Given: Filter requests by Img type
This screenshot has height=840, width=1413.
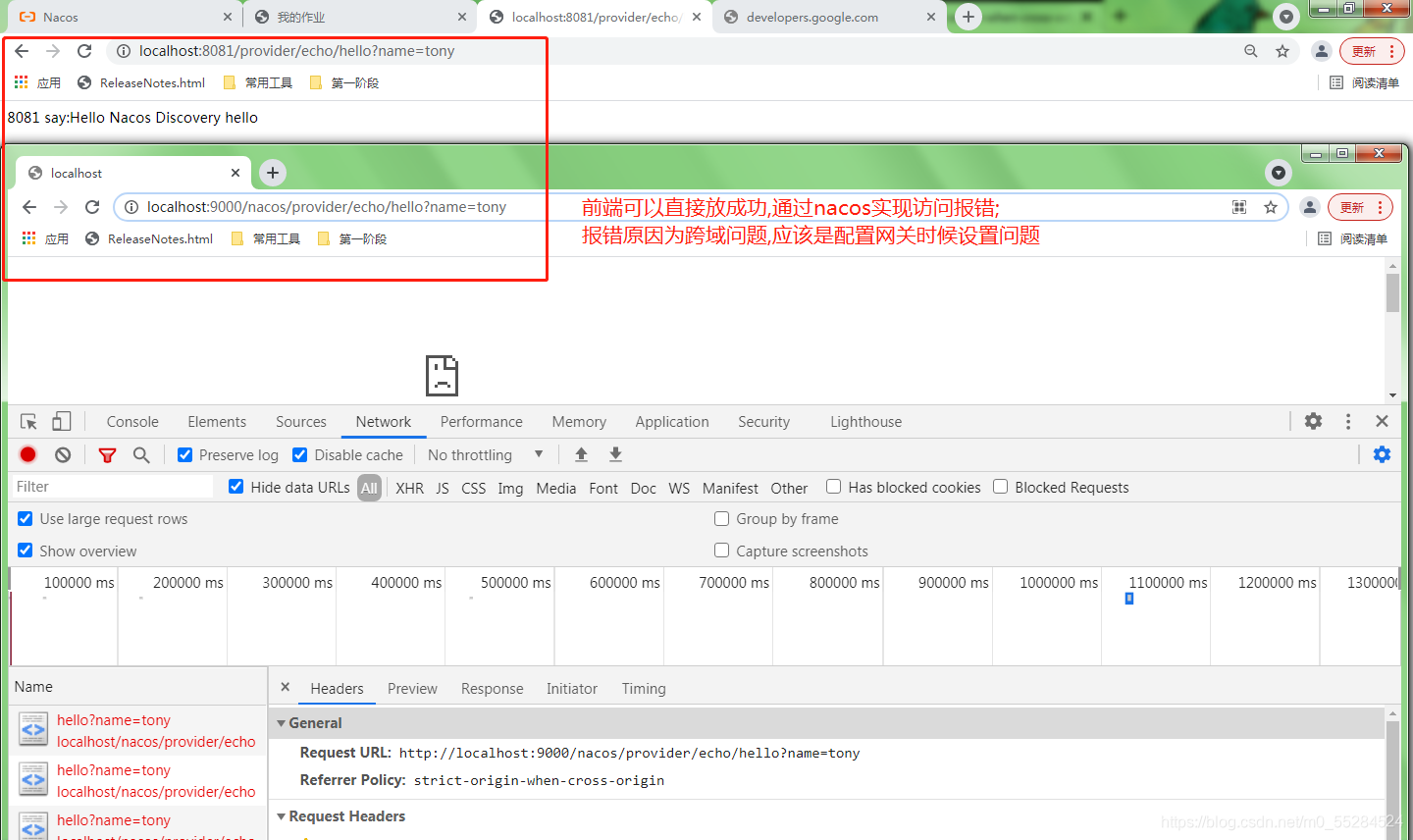Looking at the screenshot, I should pyautogui.click(x=510, y=488).
